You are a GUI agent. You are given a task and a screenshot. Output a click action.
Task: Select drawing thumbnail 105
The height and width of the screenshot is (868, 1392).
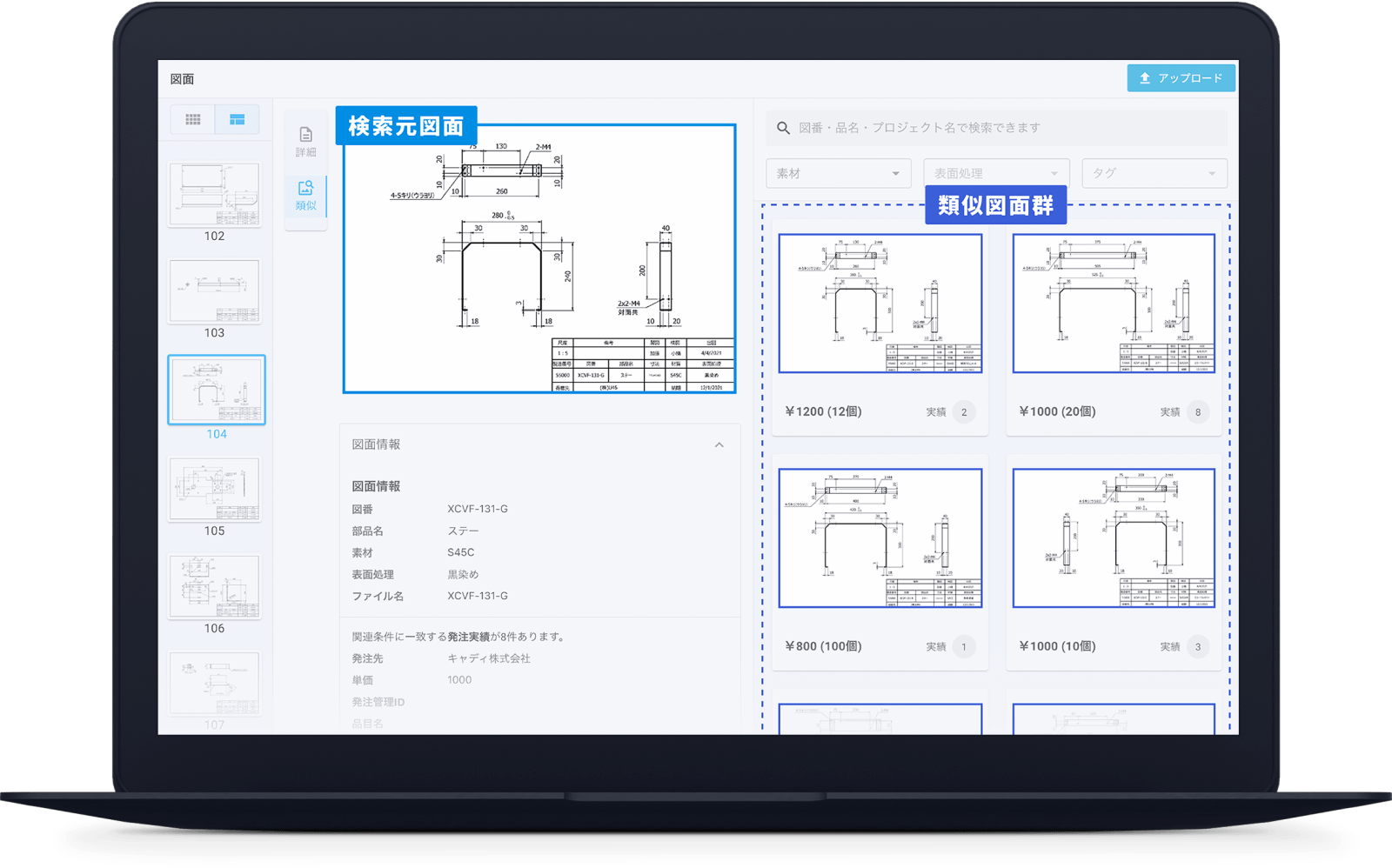214,490
